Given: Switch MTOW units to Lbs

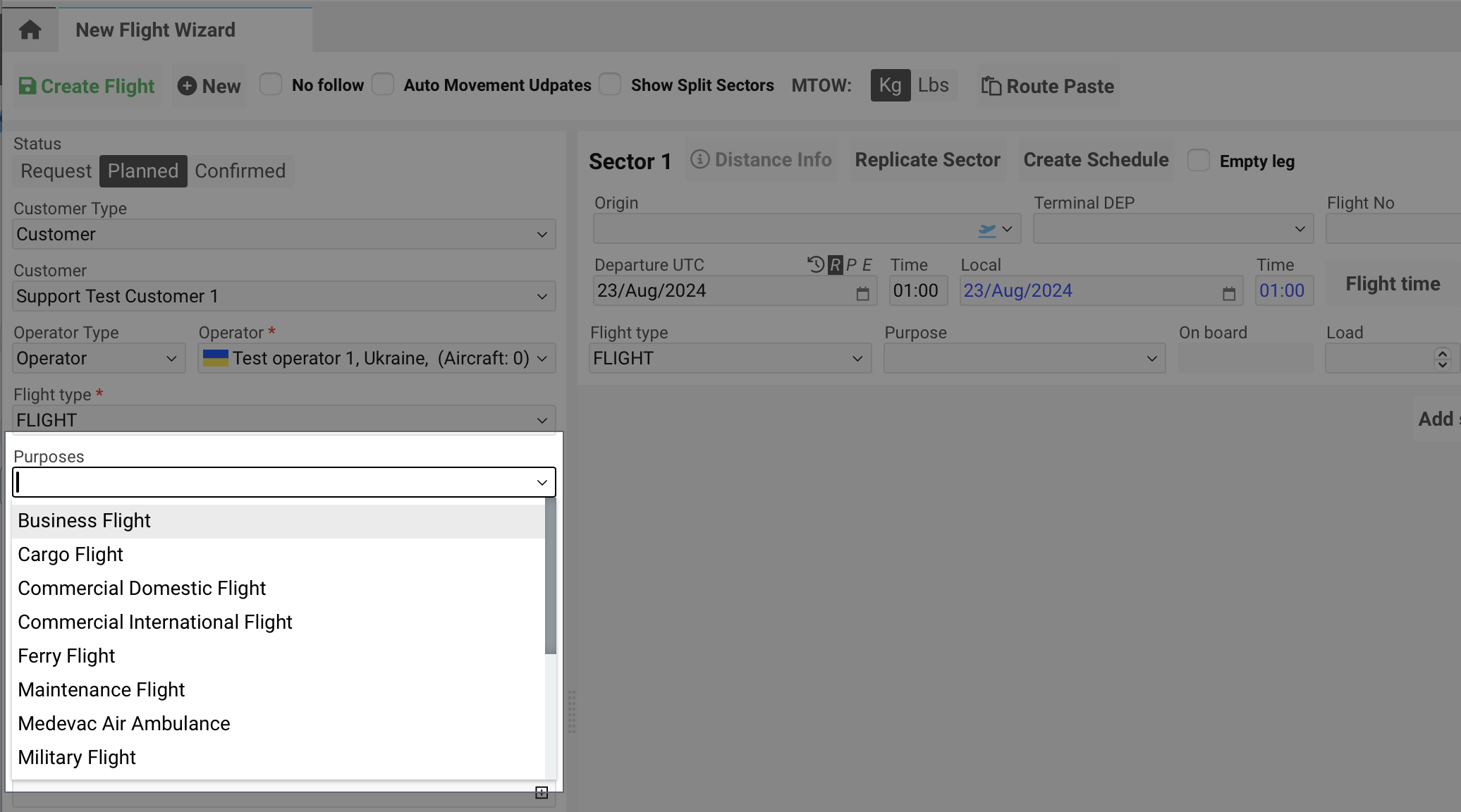Looking at the screenshot, I should (933, 85).
